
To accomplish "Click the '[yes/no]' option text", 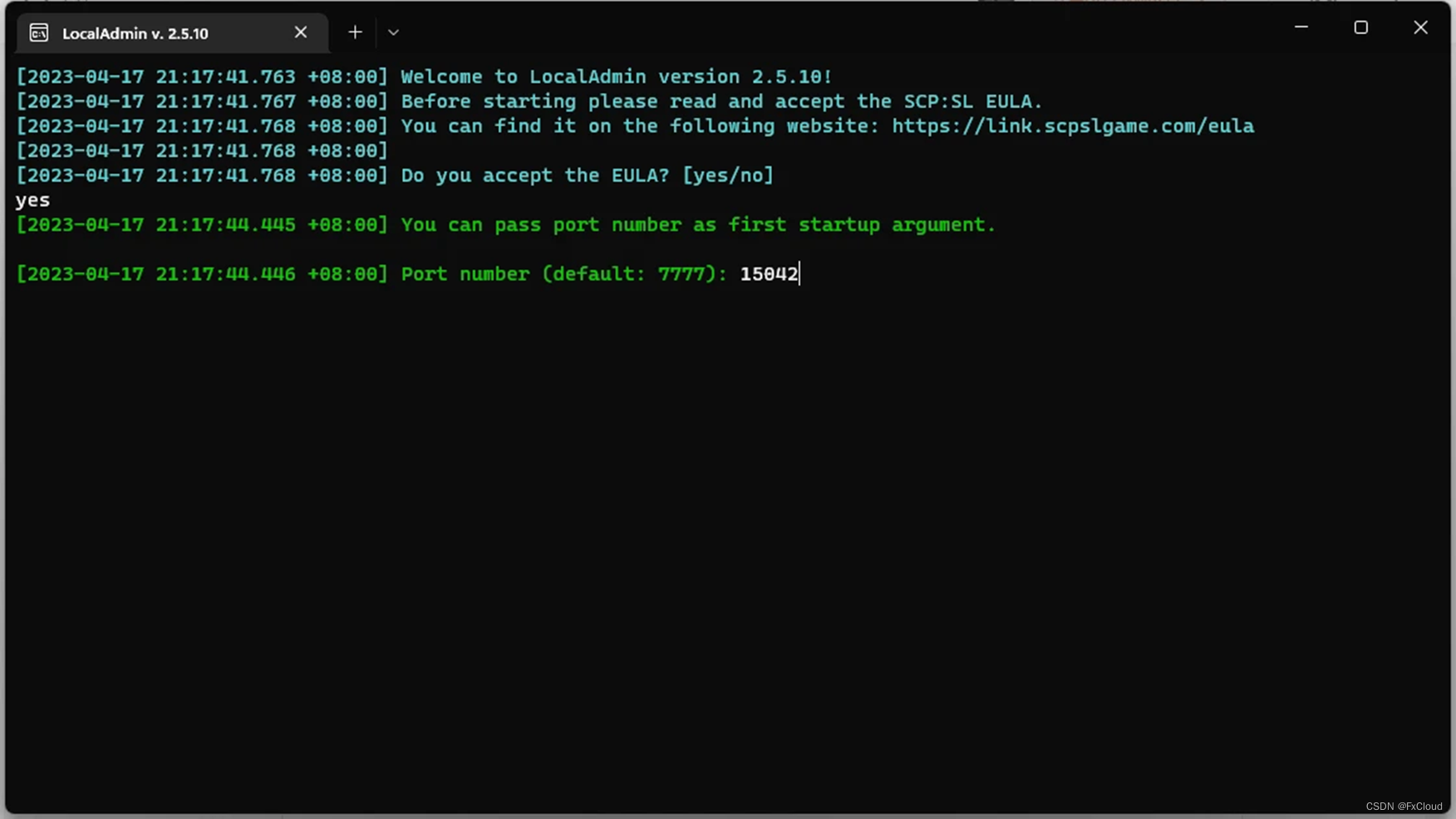I will pos(728,175).
